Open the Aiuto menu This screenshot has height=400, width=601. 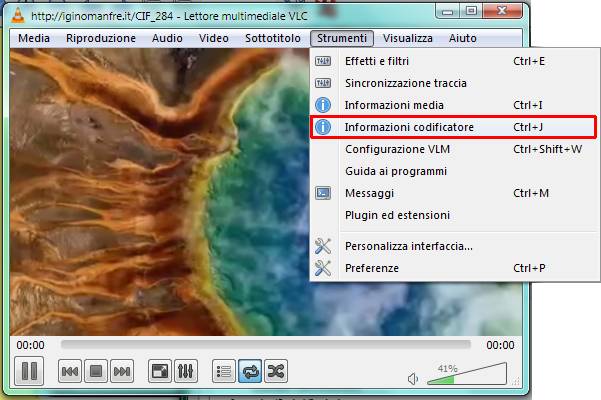[463, 38]
